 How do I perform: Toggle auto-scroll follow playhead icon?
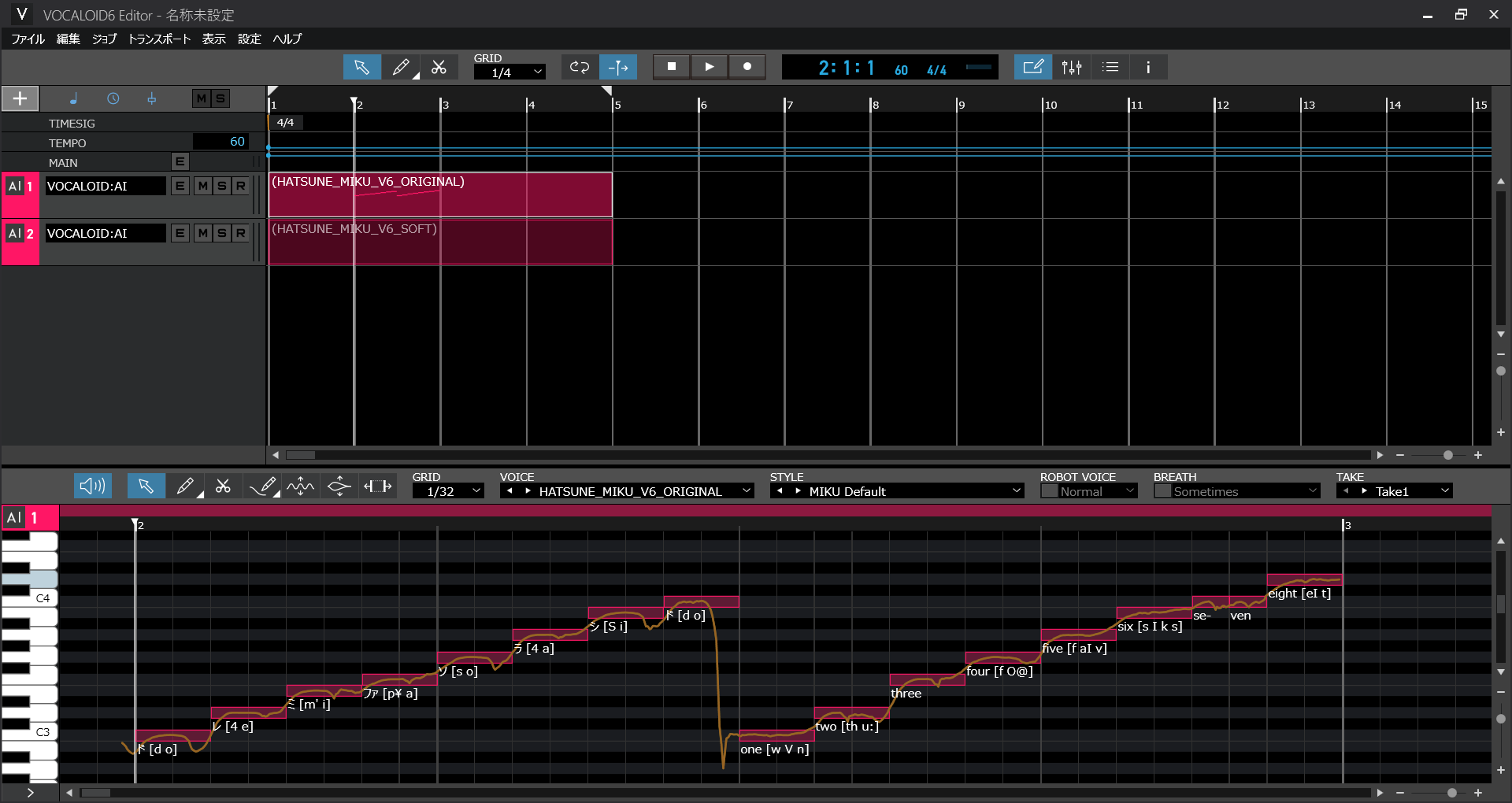click(618, 67)
